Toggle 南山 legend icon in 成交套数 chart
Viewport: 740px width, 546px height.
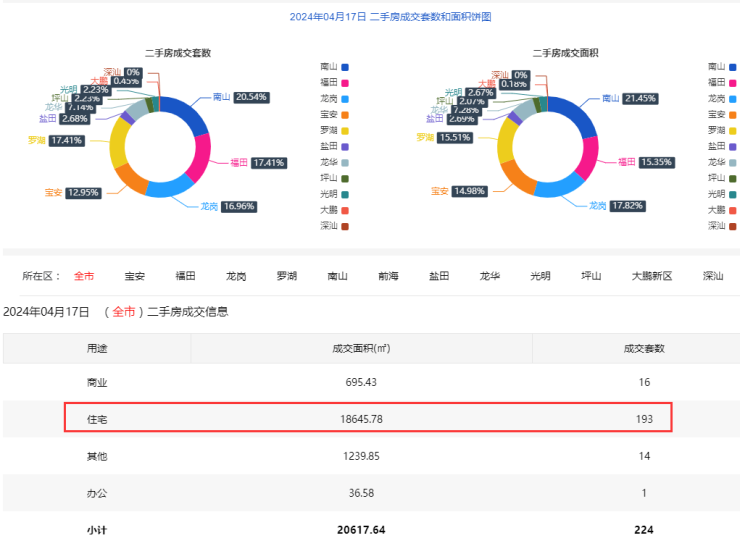pos(345,66)
